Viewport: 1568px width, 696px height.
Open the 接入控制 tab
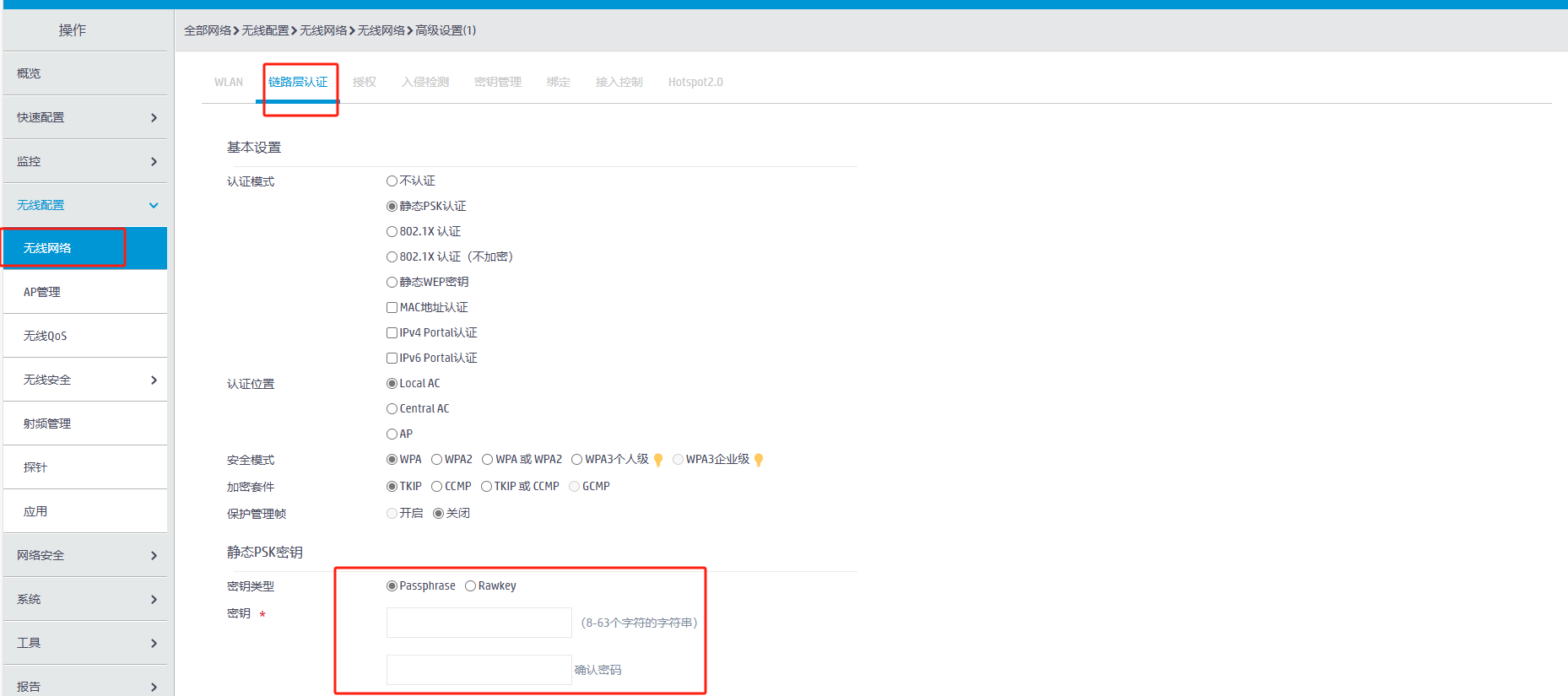coord(619,82)
